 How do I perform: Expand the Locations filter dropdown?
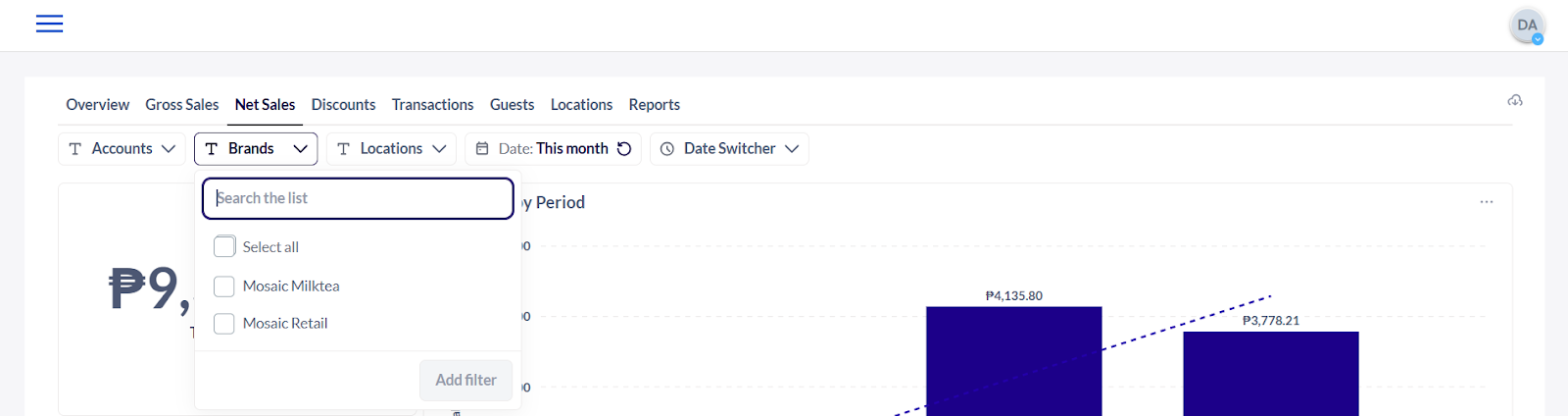coord(391,149)
